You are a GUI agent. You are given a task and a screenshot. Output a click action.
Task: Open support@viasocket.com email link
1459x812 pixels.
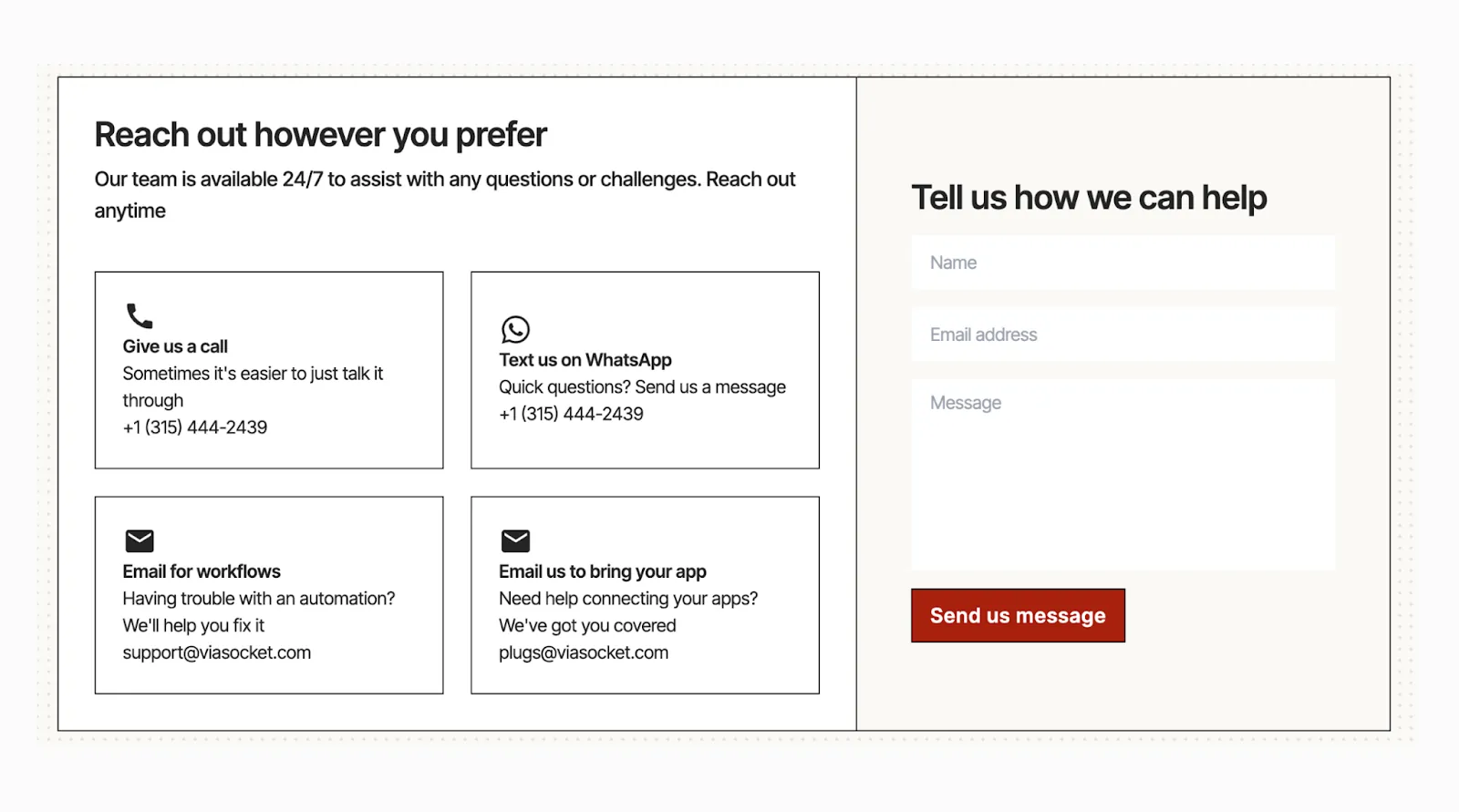click(x=217, y=653)
